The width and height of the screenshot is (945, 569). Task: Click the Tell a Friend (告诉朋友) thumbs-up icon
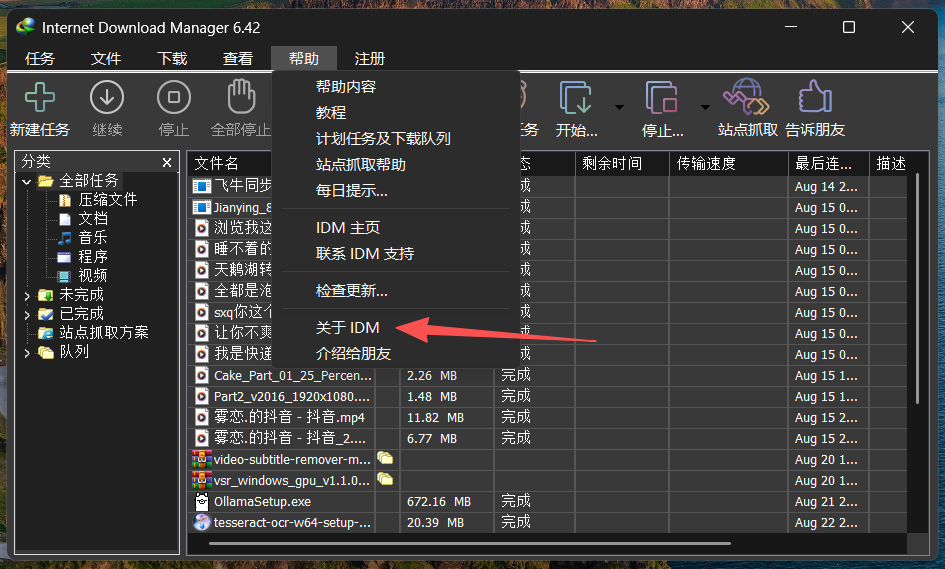pyautogui.click(x=815, y=96)
